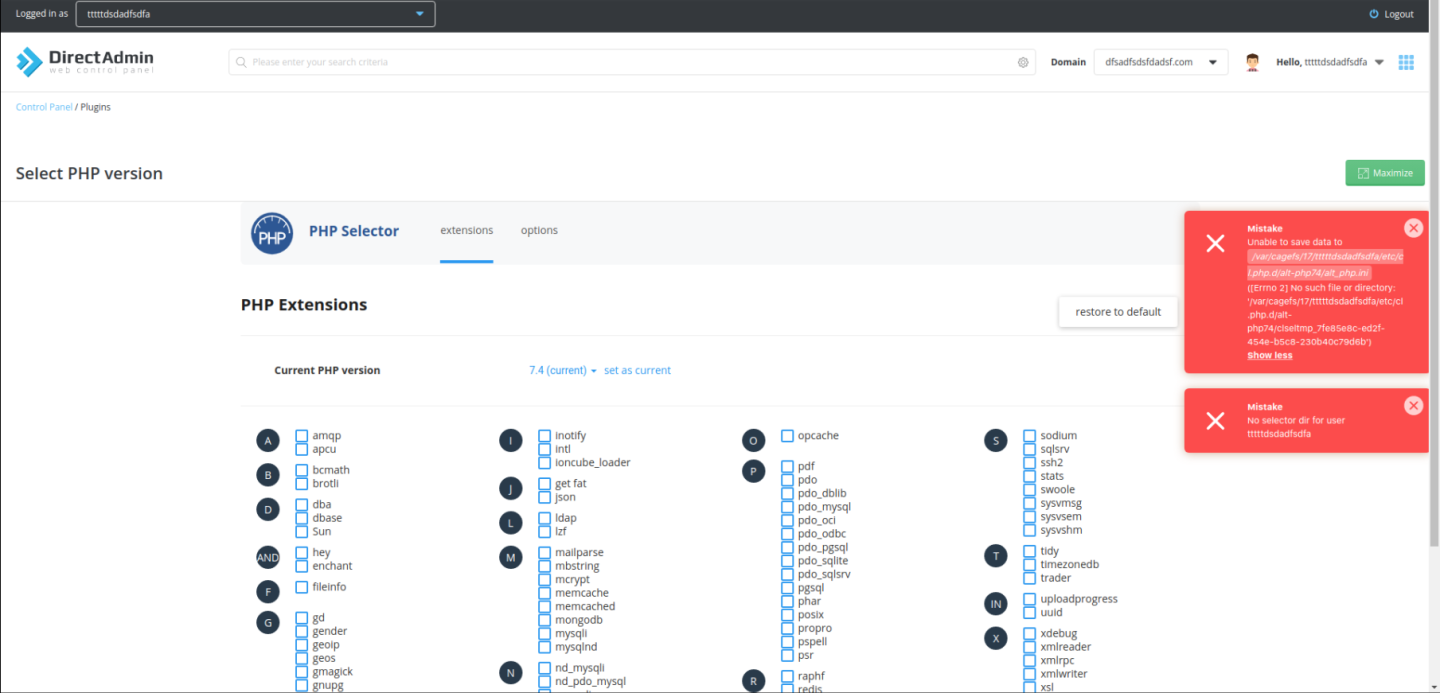
Task: Click the user avatar icon
Action: [1252, 62]
